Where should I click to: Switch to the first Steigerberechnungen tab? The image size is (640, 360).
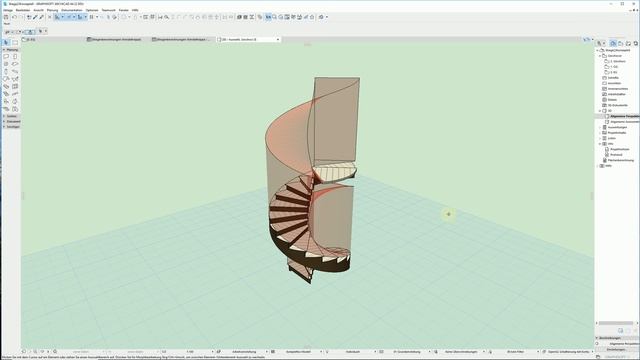click(117, 40)
